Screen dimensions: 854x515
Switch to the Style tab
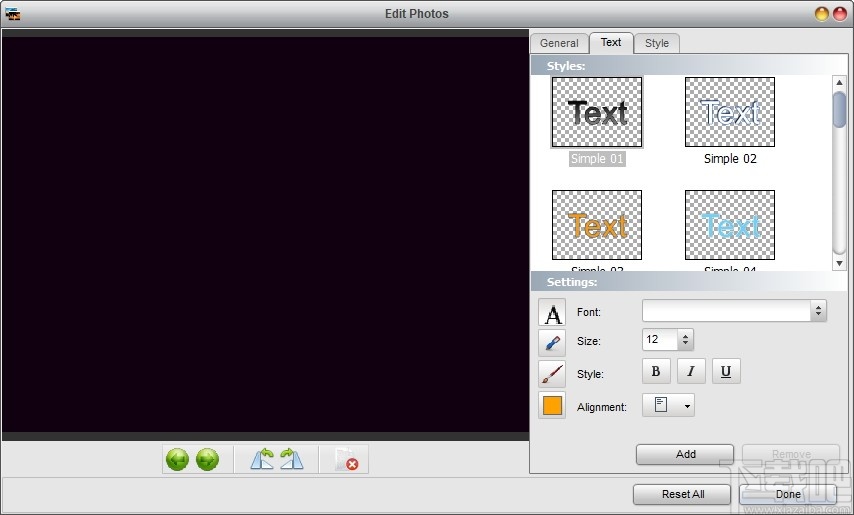[x=657, y=43]
